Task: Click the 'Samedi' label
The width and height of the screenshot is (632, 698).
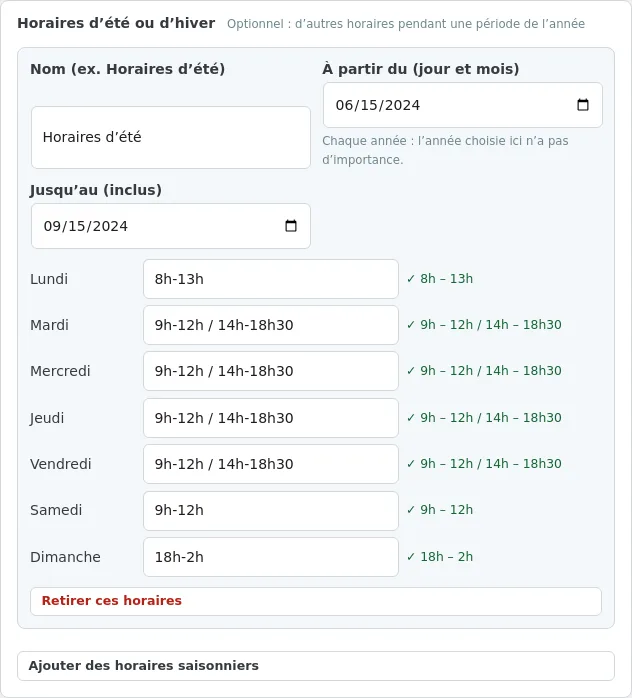Action: point(56,510)
